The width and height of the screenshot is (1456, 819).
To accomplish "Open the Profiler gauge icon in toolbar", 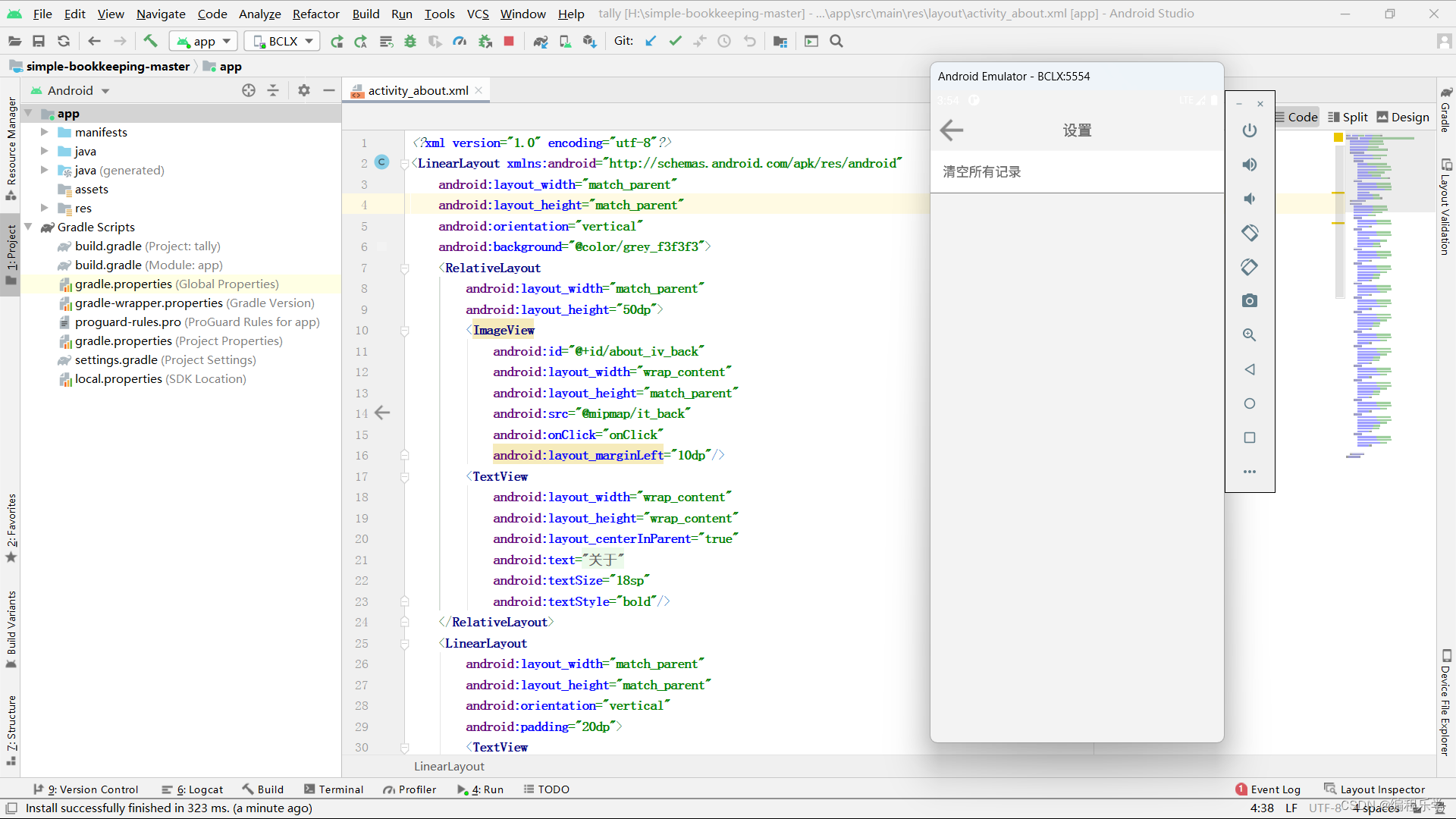I will 460,42.
